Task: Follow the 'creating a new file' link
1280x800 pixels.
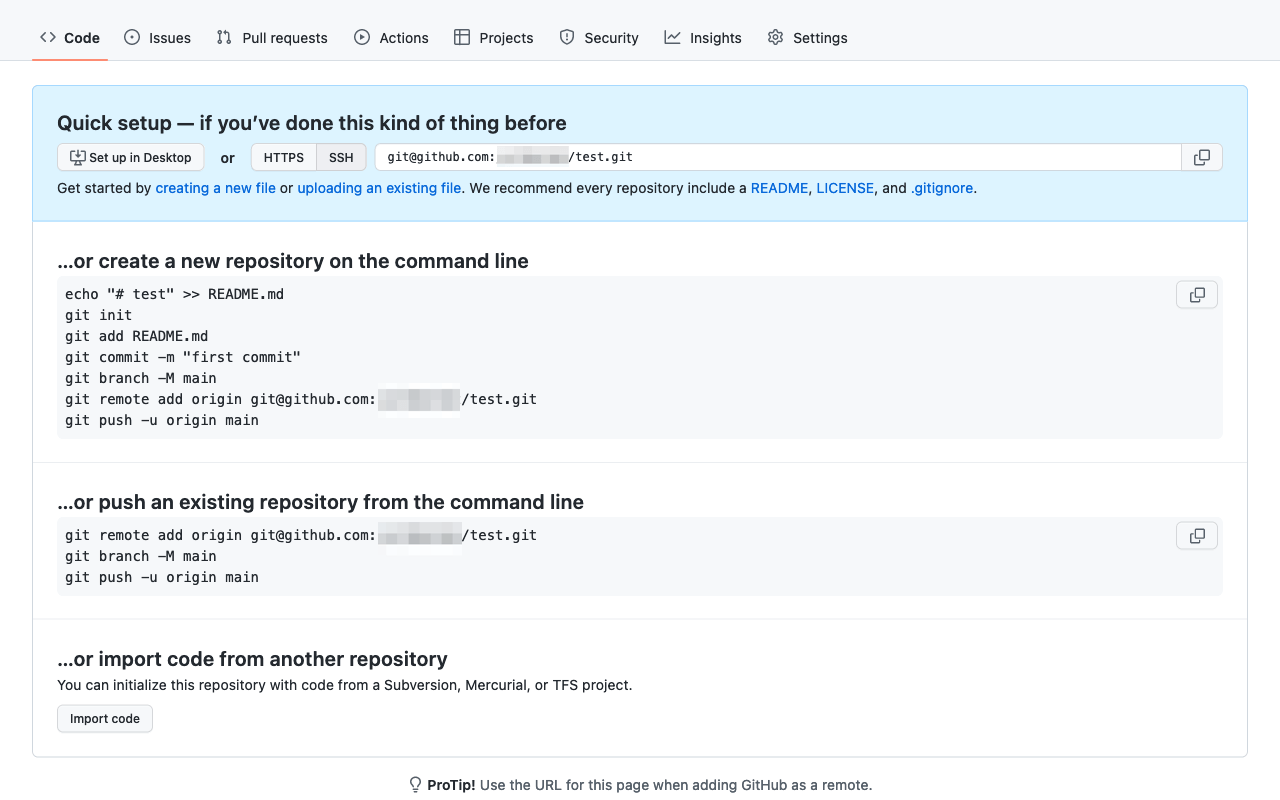Action: tap(215, 188)
